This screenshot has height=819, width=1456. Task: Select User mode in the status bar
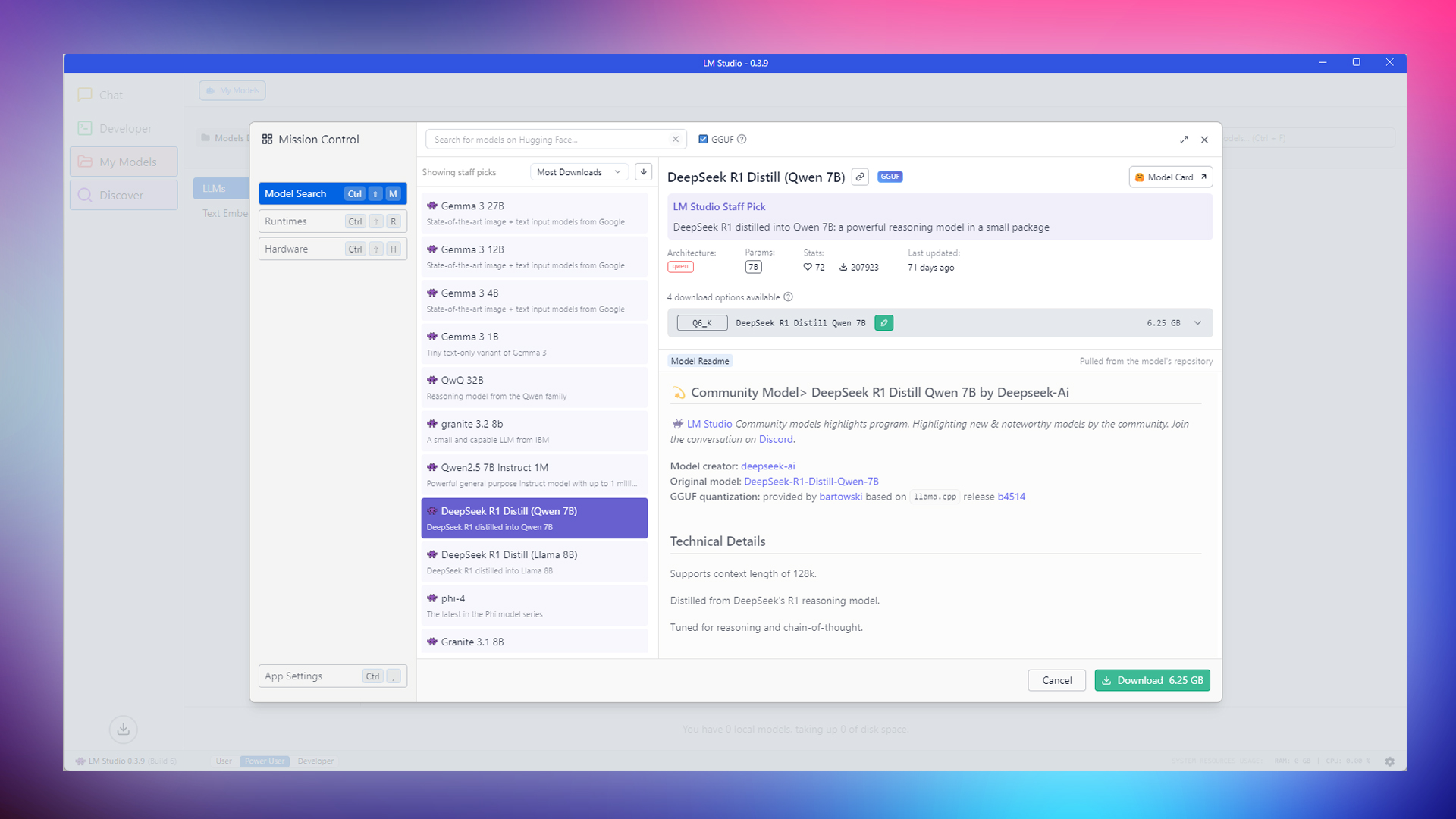(x=224, y=761)
